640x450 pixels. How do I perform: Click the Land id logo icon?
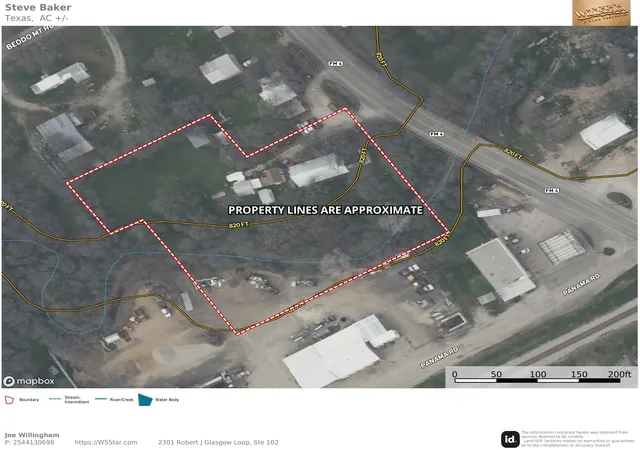pyautogui.click(x=510, y=439)
